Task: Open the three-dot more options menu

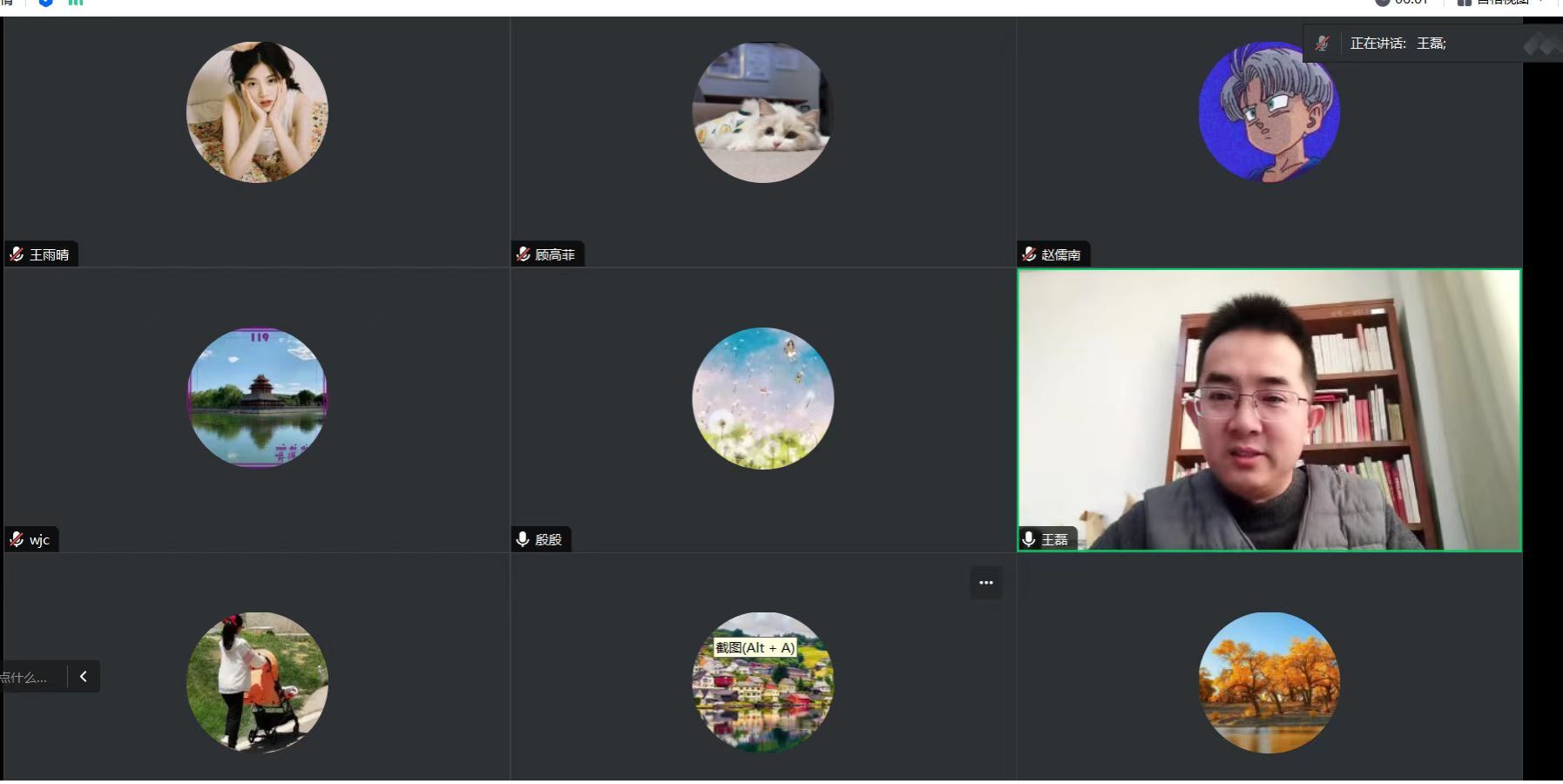Action: coord(986,583)
